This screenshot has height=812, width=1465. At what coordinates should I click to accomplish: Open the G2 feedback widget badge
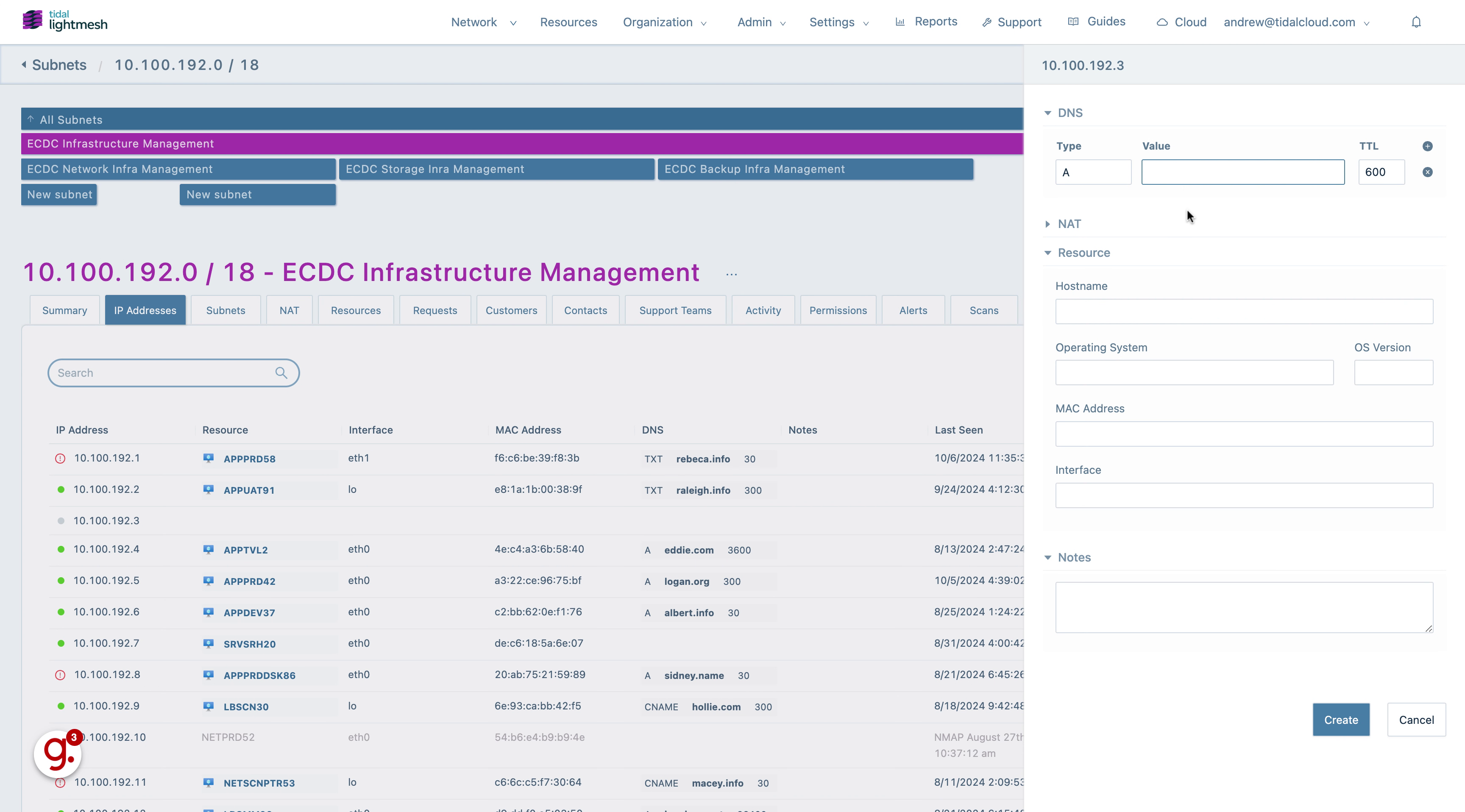click(58, 754)
